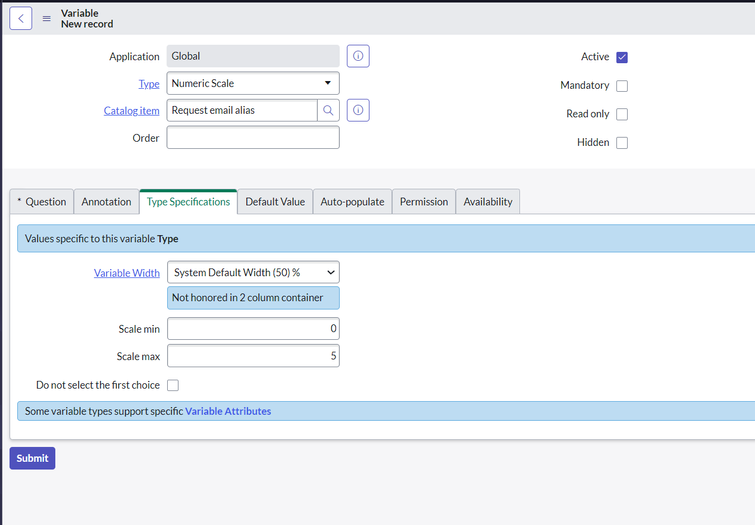Go back using the back arrow button
The image size is (755, 525).
21,18
